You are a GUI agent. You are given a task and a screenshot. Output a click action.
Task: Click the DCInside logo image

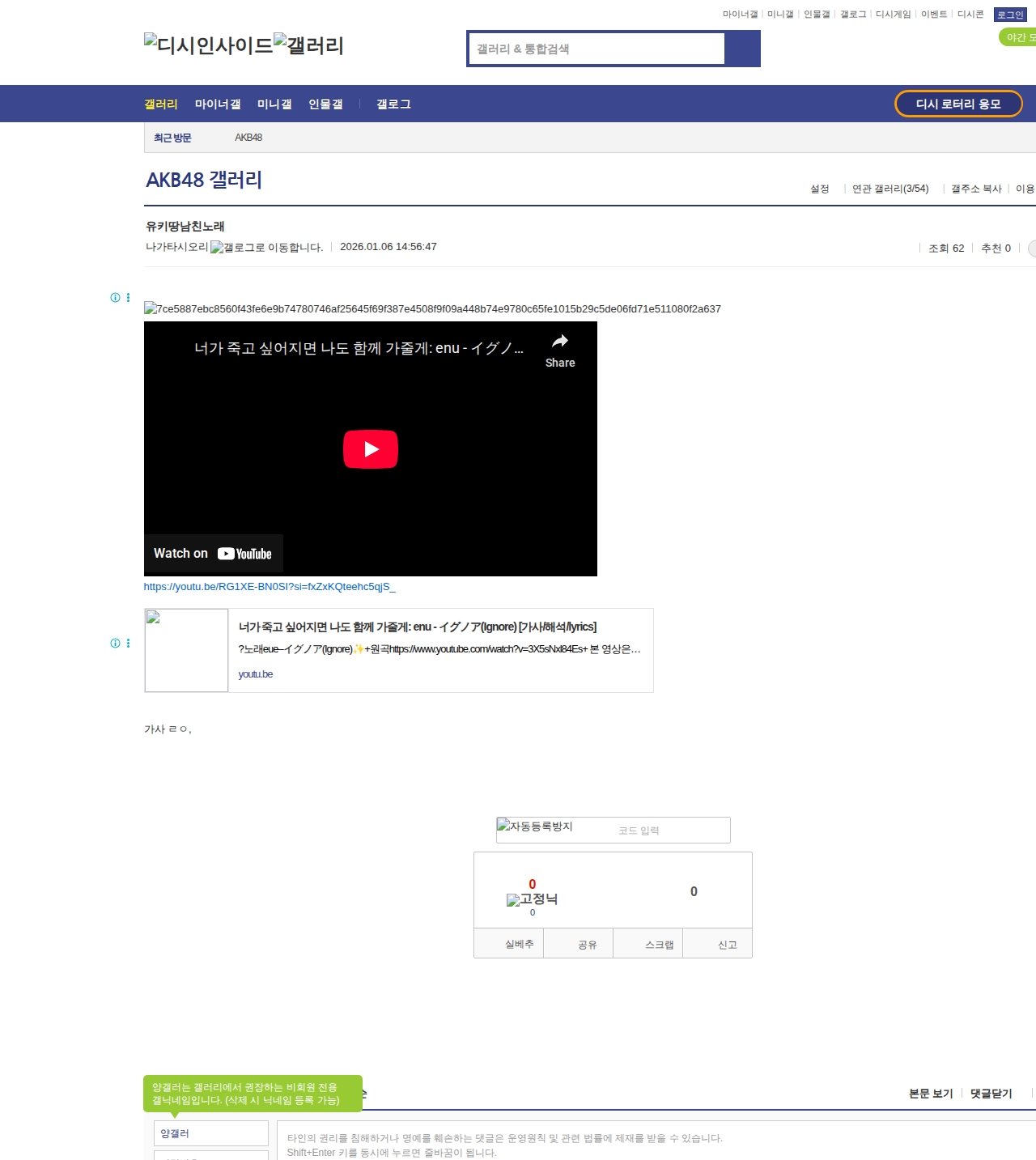pos(208,45)
